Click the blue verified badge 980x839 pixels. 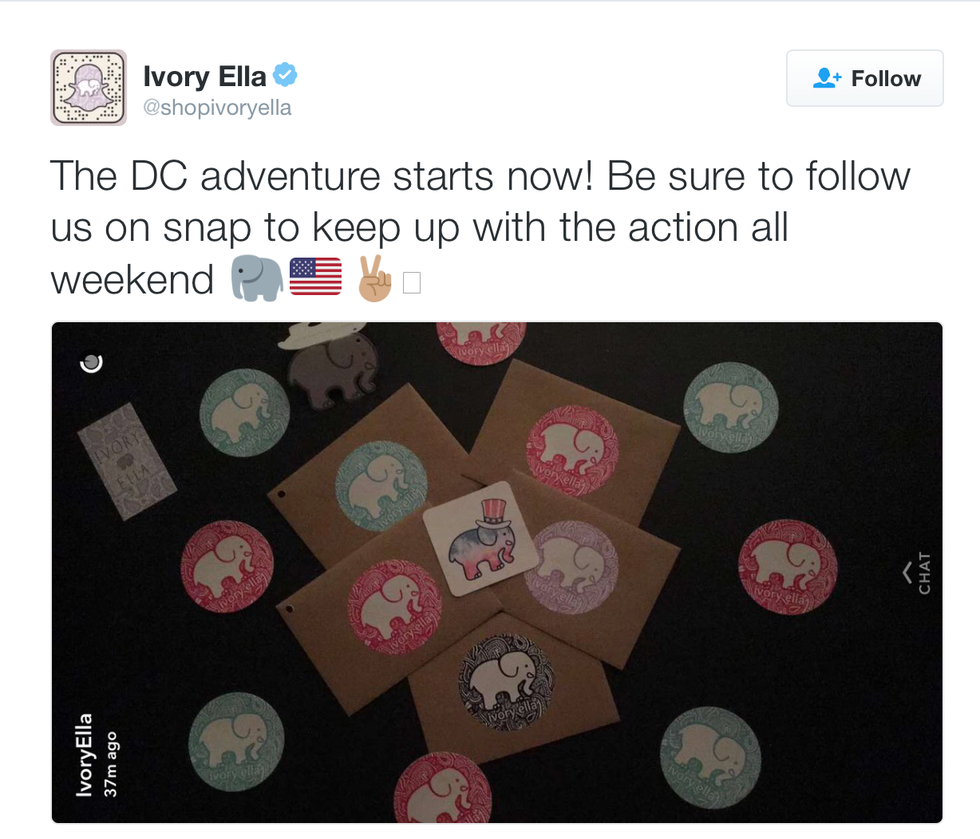tap(286, 75)
